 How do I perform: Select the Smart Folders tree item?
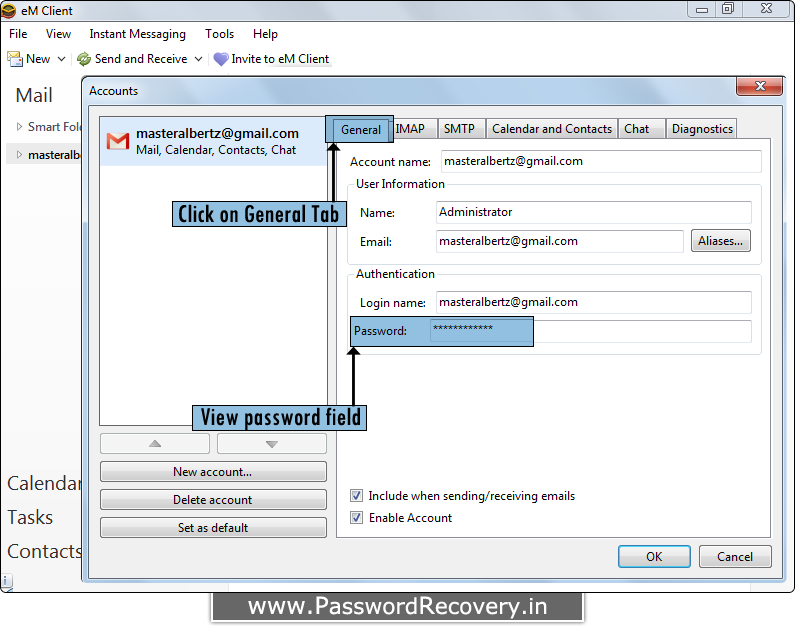point(54,127)
